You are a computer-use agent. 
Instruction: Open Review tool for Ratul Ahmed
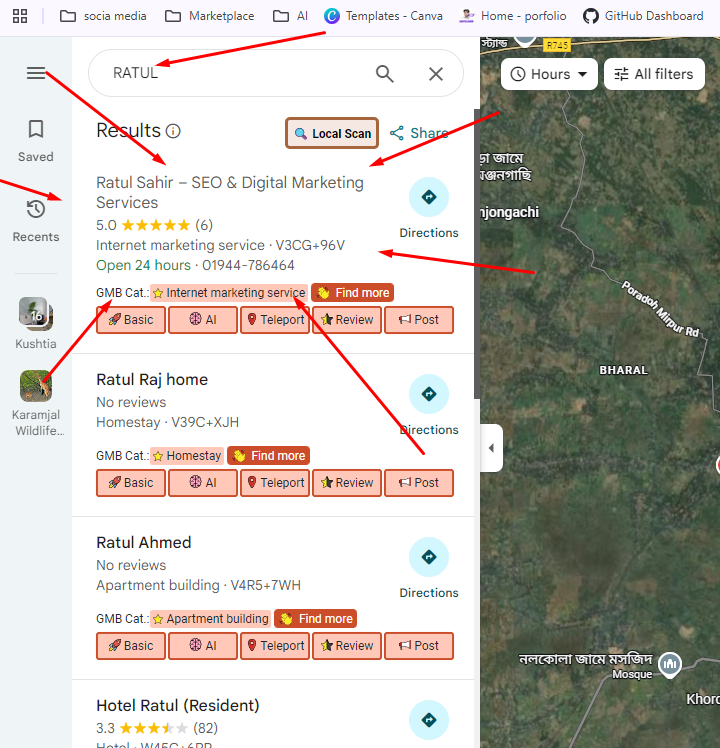(347, 646)
